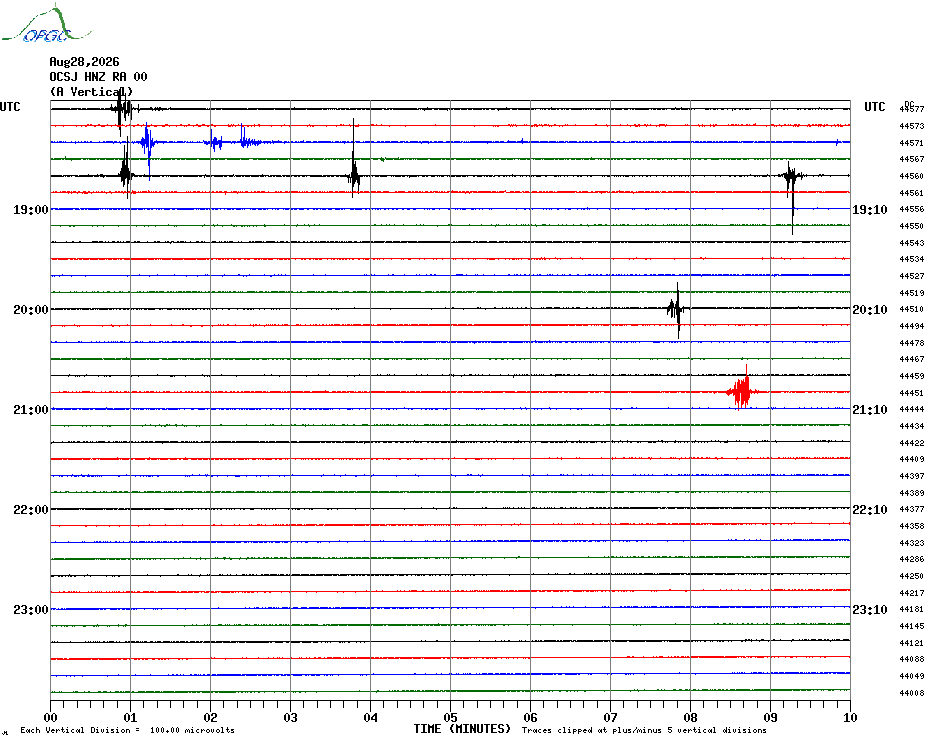Select DC value 44181
The width and height of the screenshot is (930, 744).
912,609
